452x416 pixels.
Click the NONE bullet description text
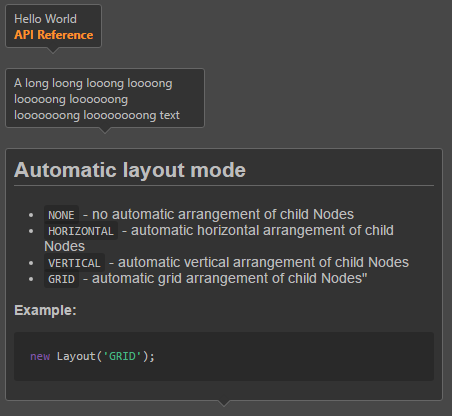tap(219, 214)
